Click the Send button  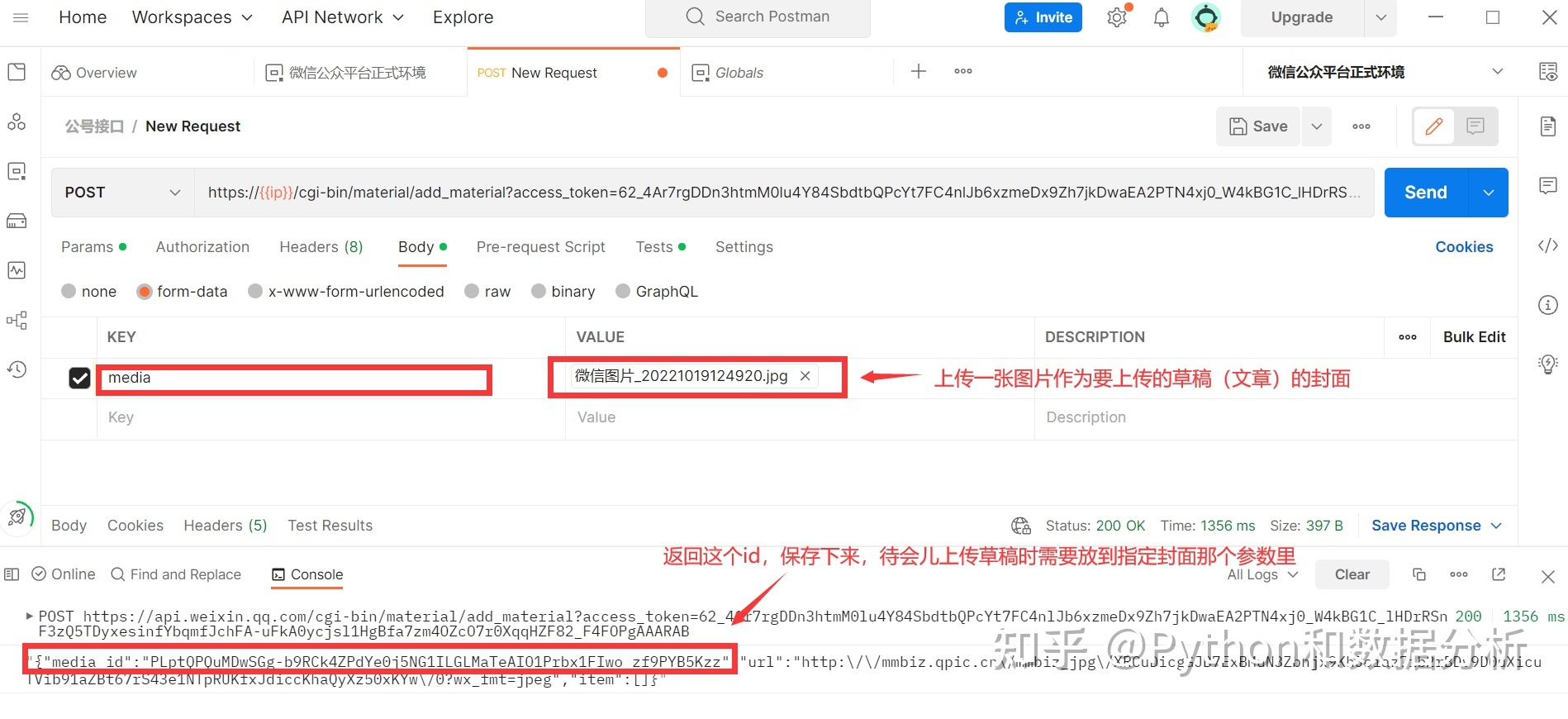[x=1426, y=193]
